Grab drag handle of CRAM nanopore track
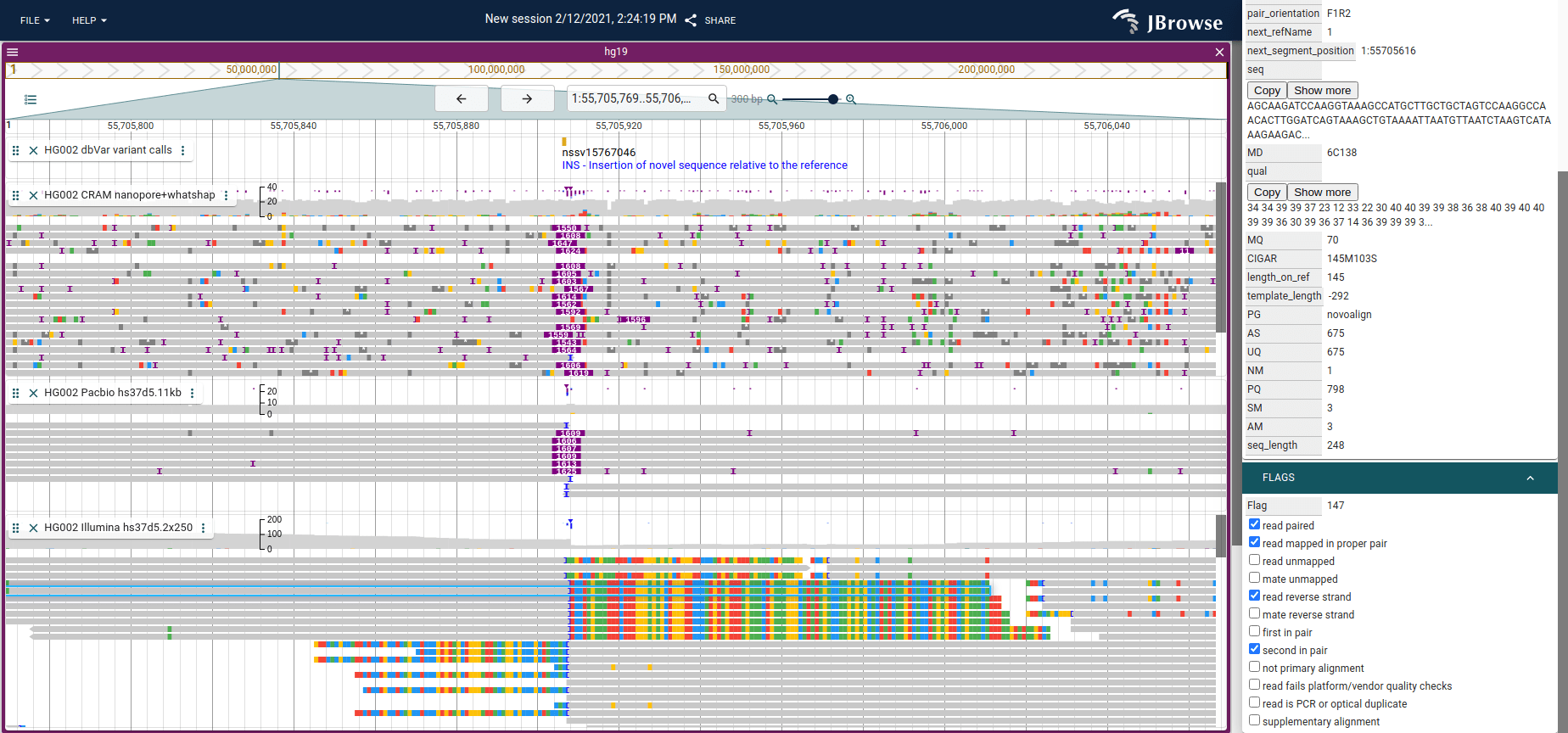Screen dimensions: 1568x733 click(16, 195)
